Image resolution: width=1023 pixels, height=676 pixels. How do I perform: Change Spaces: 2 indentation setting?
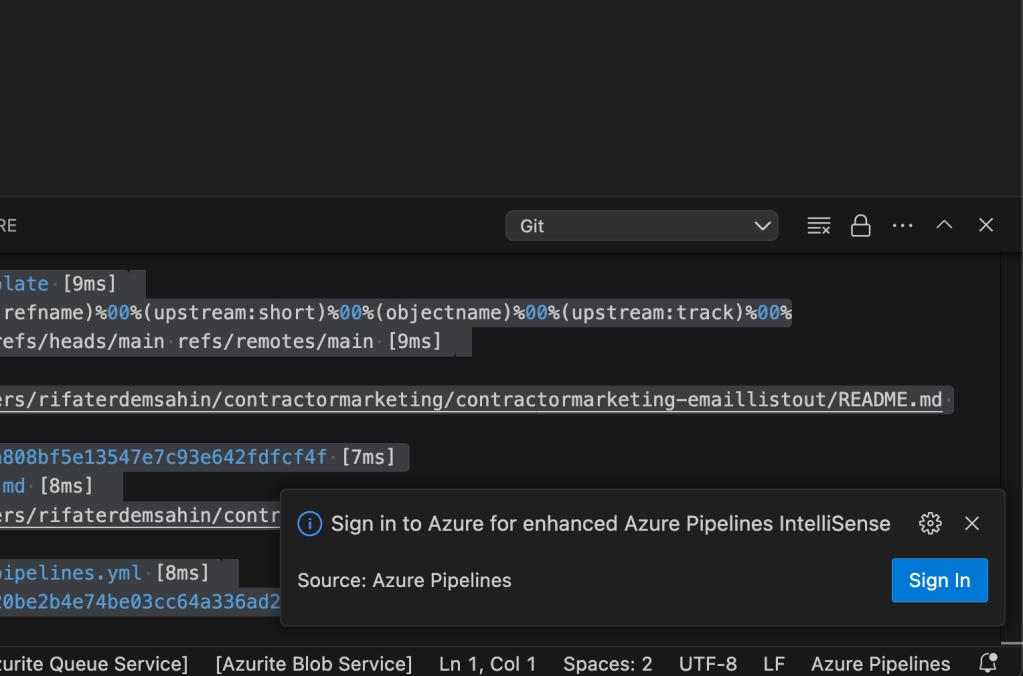607,664
